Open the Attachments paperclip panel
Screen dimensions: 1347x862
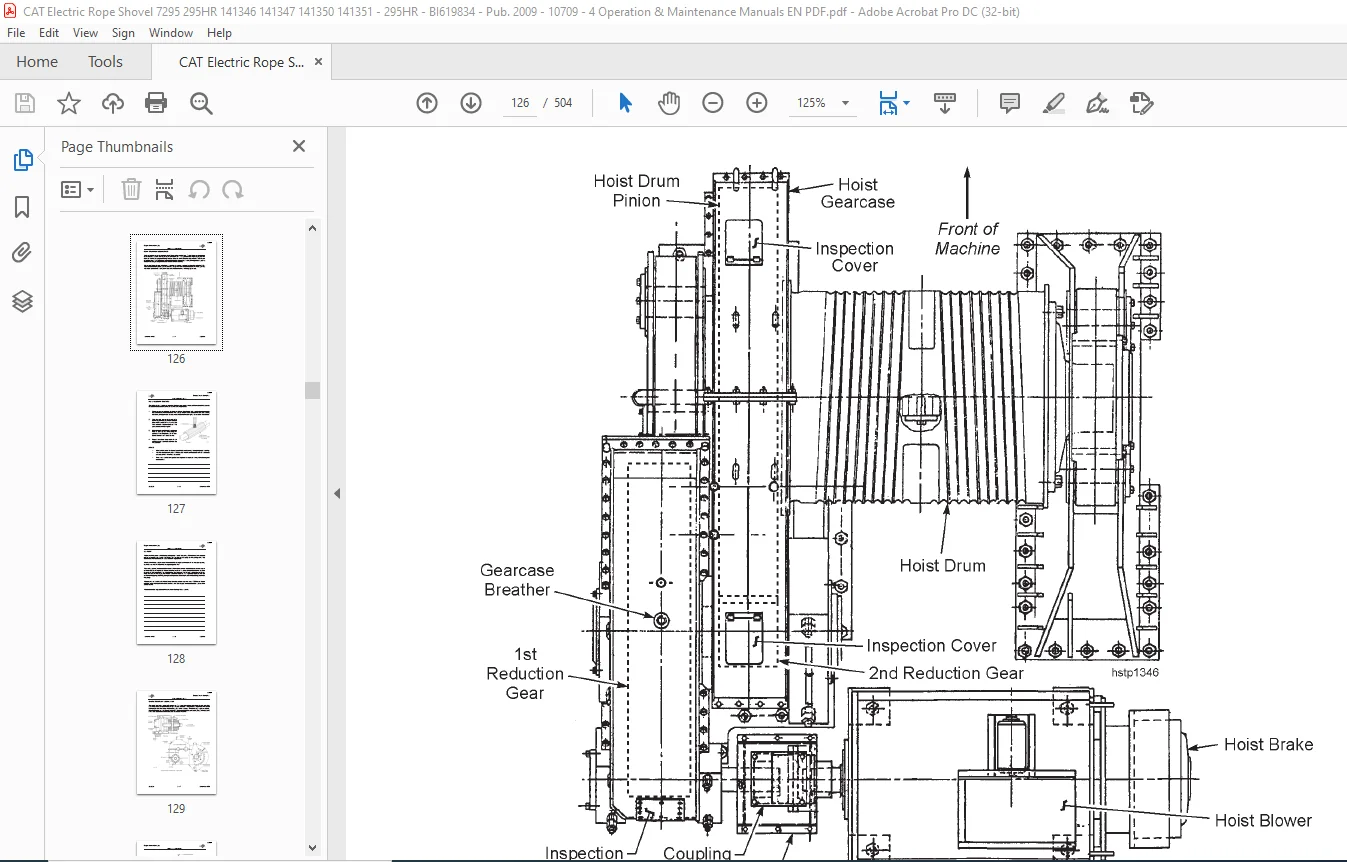pyautogui.click(x=22, y=253)
